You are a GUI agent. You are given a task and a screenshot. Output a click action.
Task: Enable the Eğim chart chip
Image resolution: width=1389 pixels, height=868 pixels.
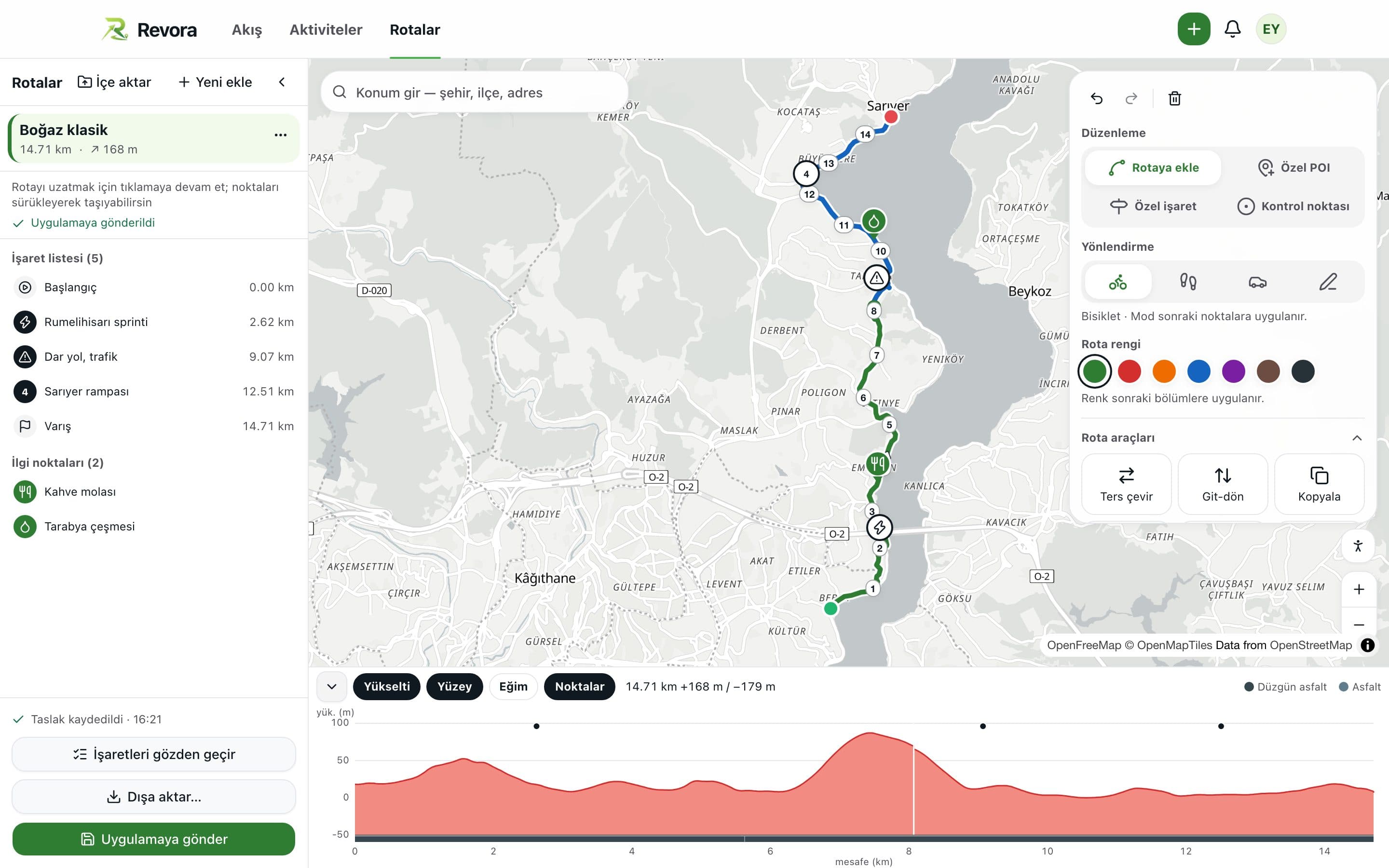(513, 687)
